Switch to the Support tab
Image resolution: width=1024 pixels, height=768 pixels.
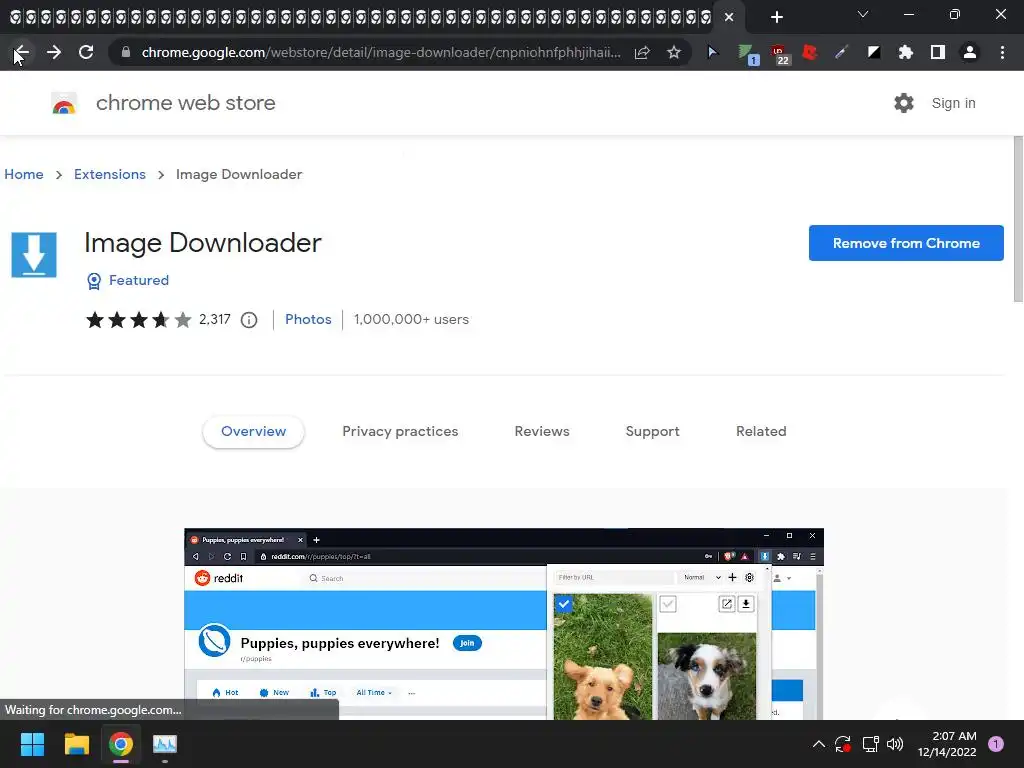[652, 431]
